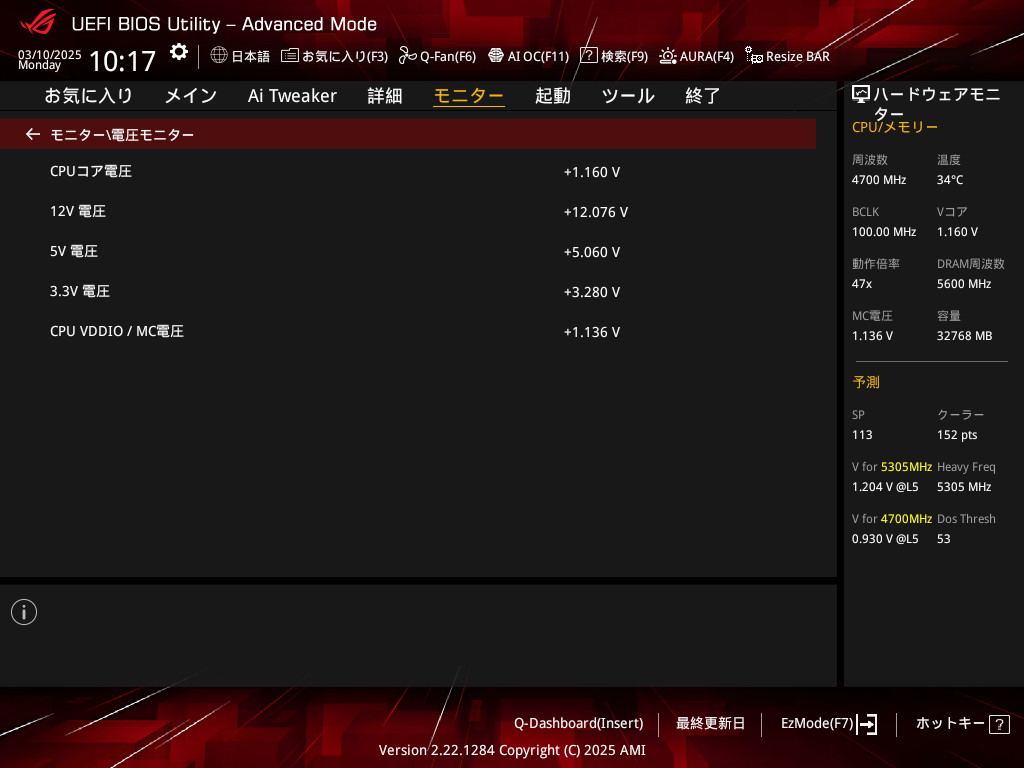1024x768 pixels.
Task: Open the 終了 tab
Action: tap(703, 96)
